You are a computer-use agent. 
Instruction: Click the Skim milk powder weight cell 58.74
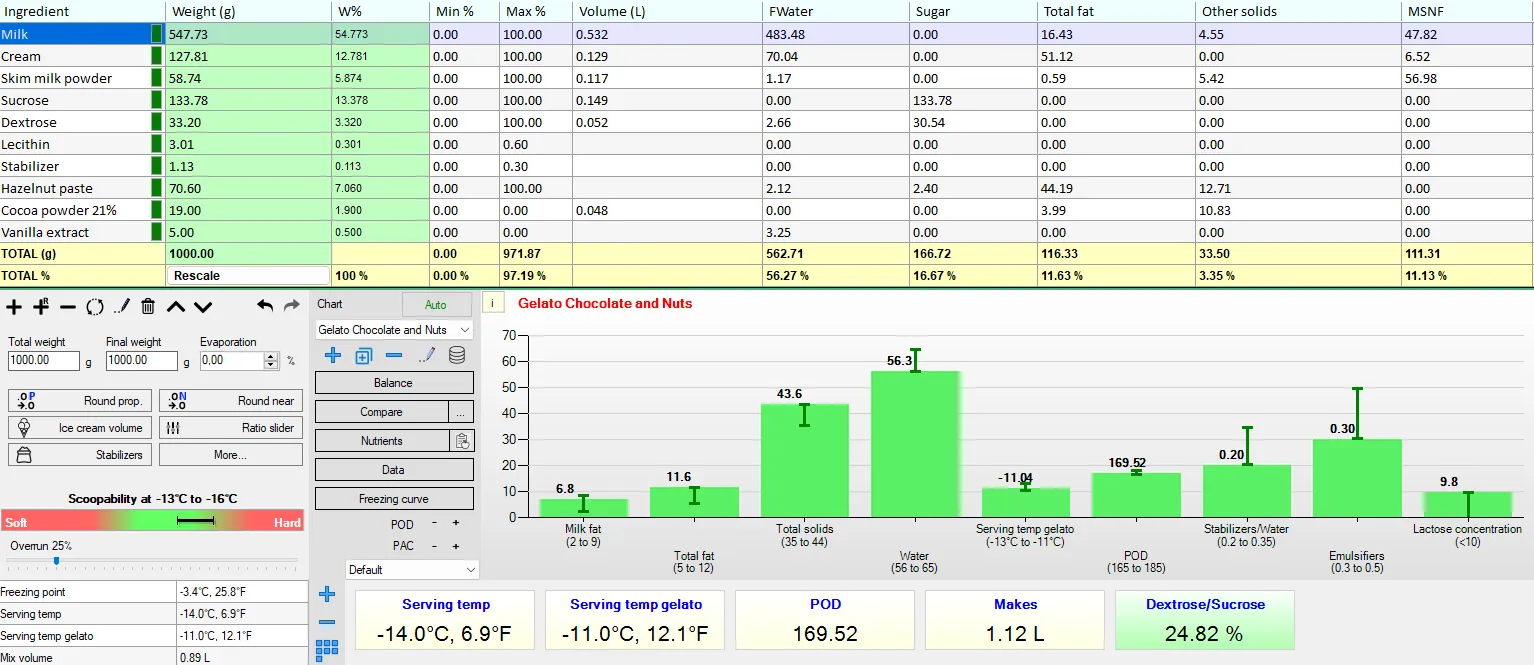tap(249, 78)
